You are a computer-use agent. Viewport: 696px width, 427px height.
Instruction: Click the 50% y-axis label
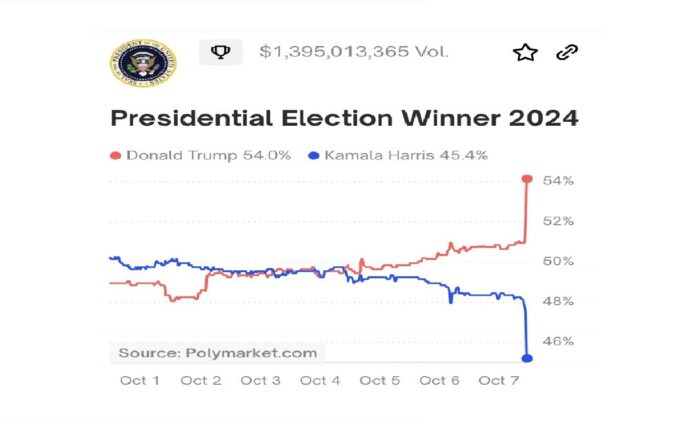pyautogui.click(x=558, y=261)
